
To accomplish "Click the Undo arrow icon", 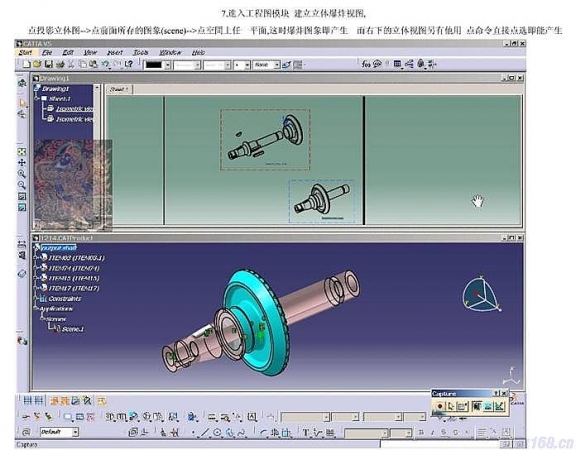I will (x=105, y=64).
